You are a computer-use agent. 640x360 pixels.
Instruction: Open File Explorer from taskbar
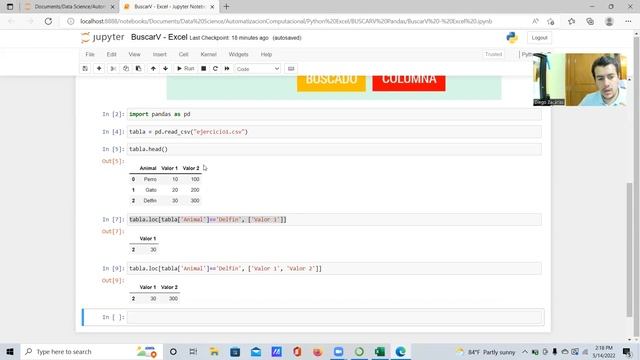(x=214, y=351)
